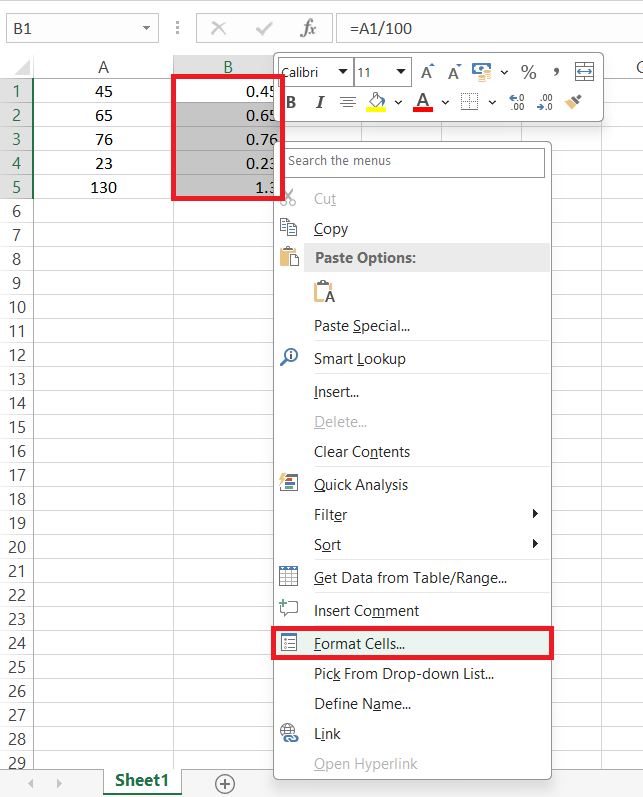Screen dimensions: 643x797
Task: Select row 10 header
Action: coord(17,307)
